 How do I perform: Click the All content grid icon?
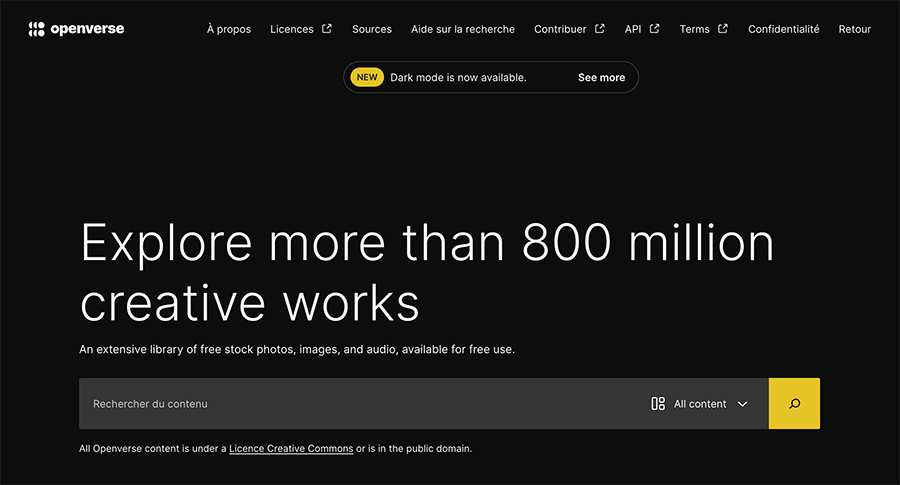pos(658,403)
